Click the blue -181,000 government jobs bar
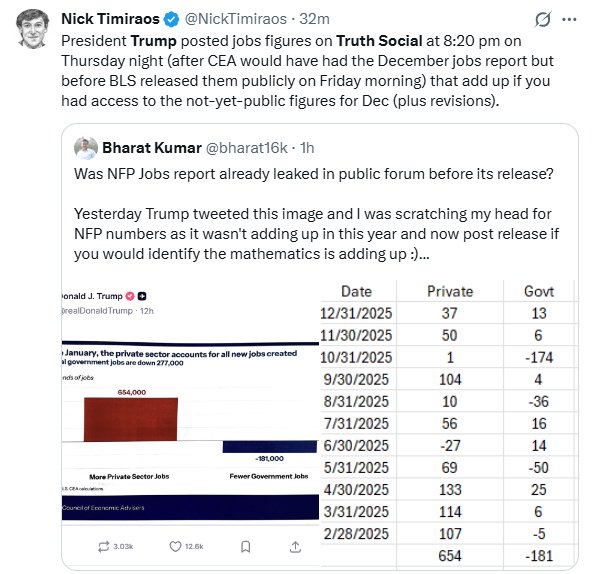This screenshot has width=594, height=574. pos(270,447)
